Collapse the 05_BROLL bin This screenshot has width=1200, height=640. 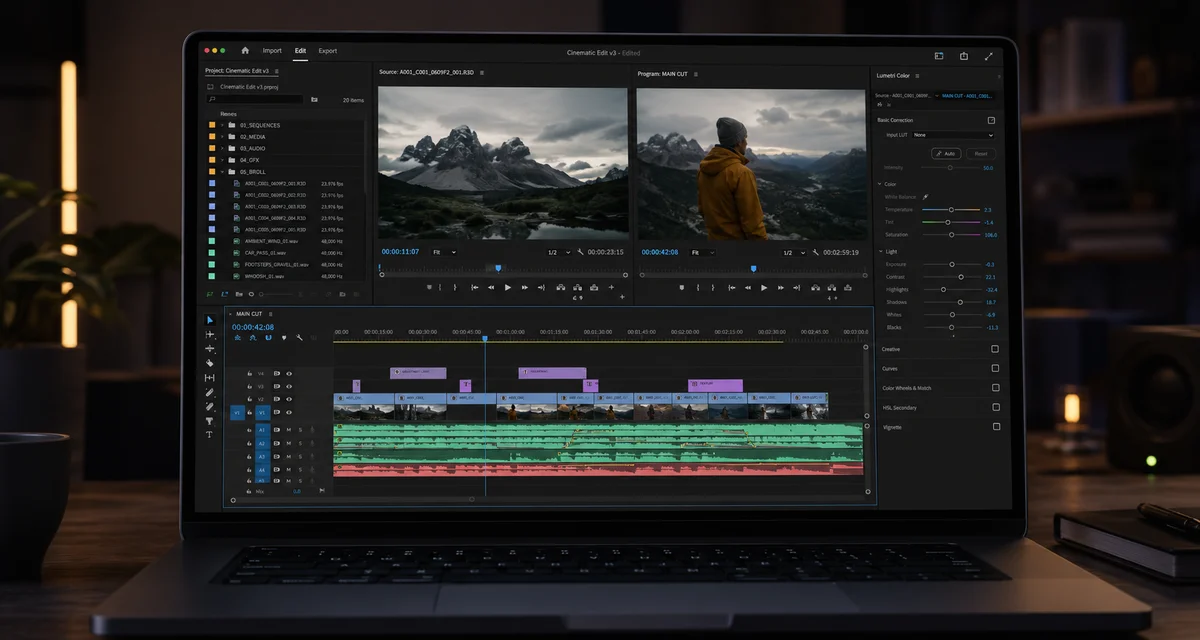(222, 172)
